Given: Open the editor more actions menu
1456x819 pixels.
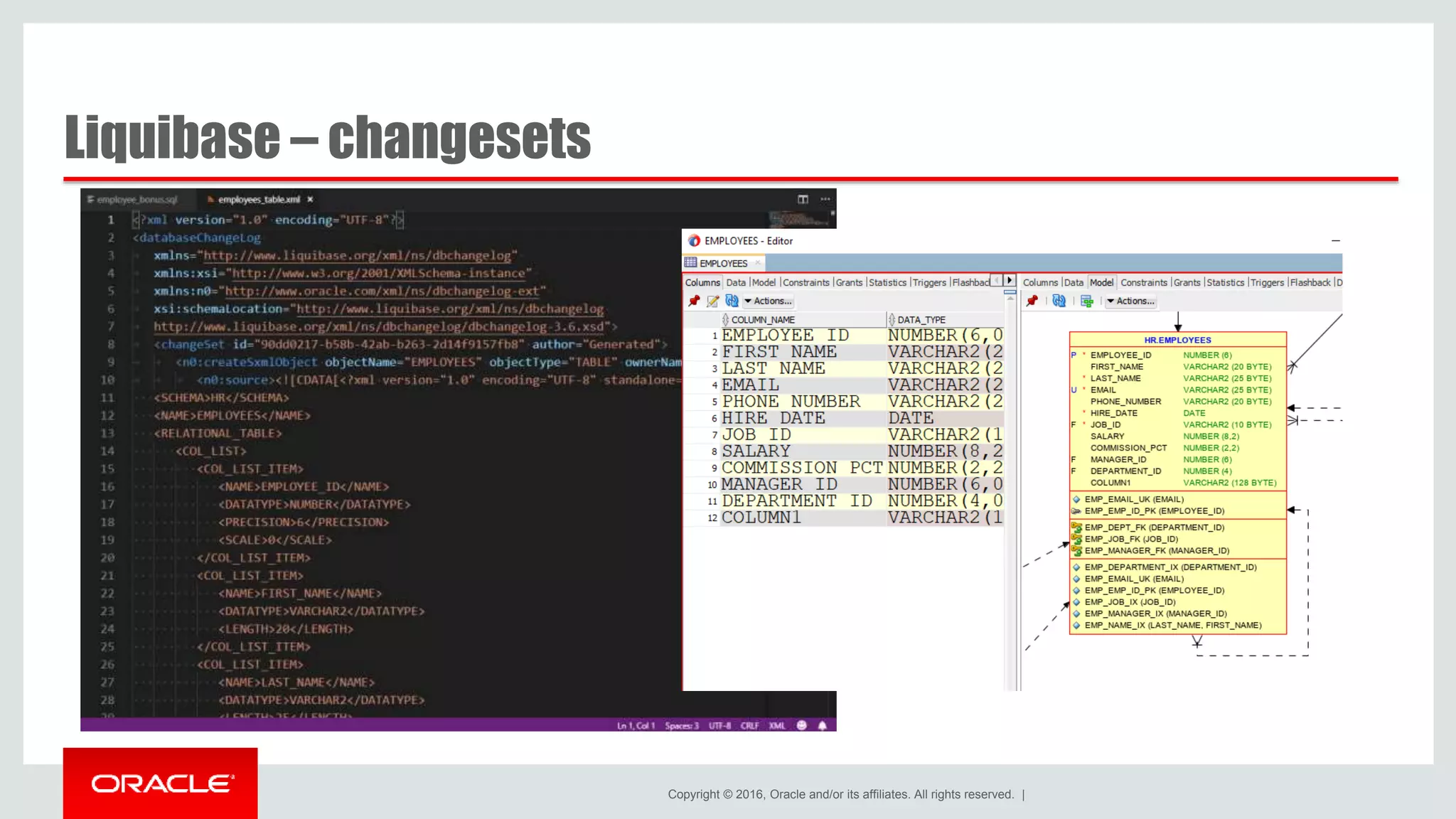Looking at the screenshot, I should [x=825, y=199].
